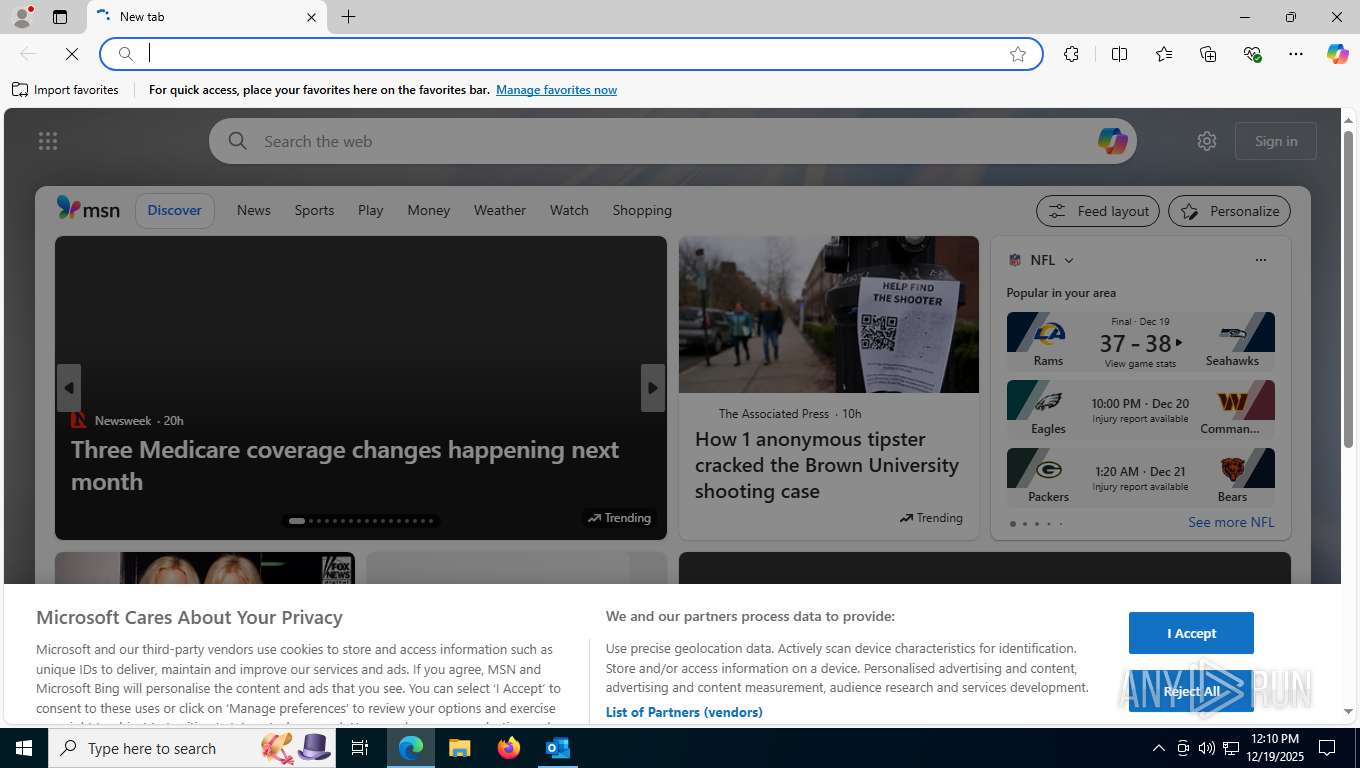
Task: Open the Collections icon
Action: (x=1208, y=54)
